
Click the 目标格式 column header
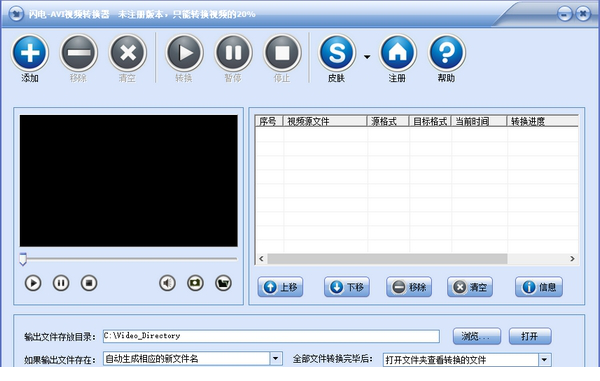coord(430,121)
